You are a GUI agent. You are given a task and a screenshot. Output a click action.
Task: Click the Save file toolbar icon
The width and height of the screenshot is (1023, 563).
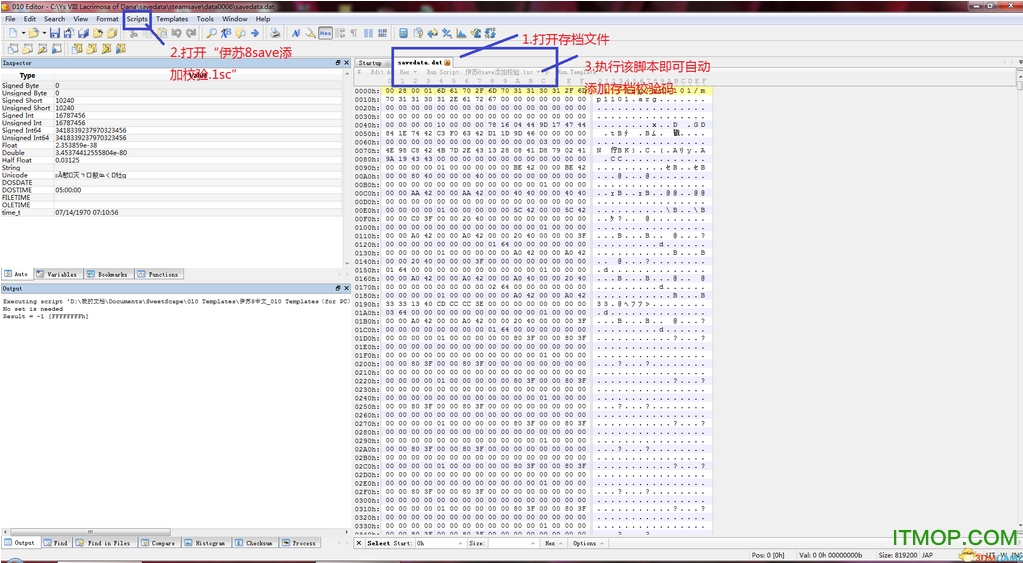55,33
